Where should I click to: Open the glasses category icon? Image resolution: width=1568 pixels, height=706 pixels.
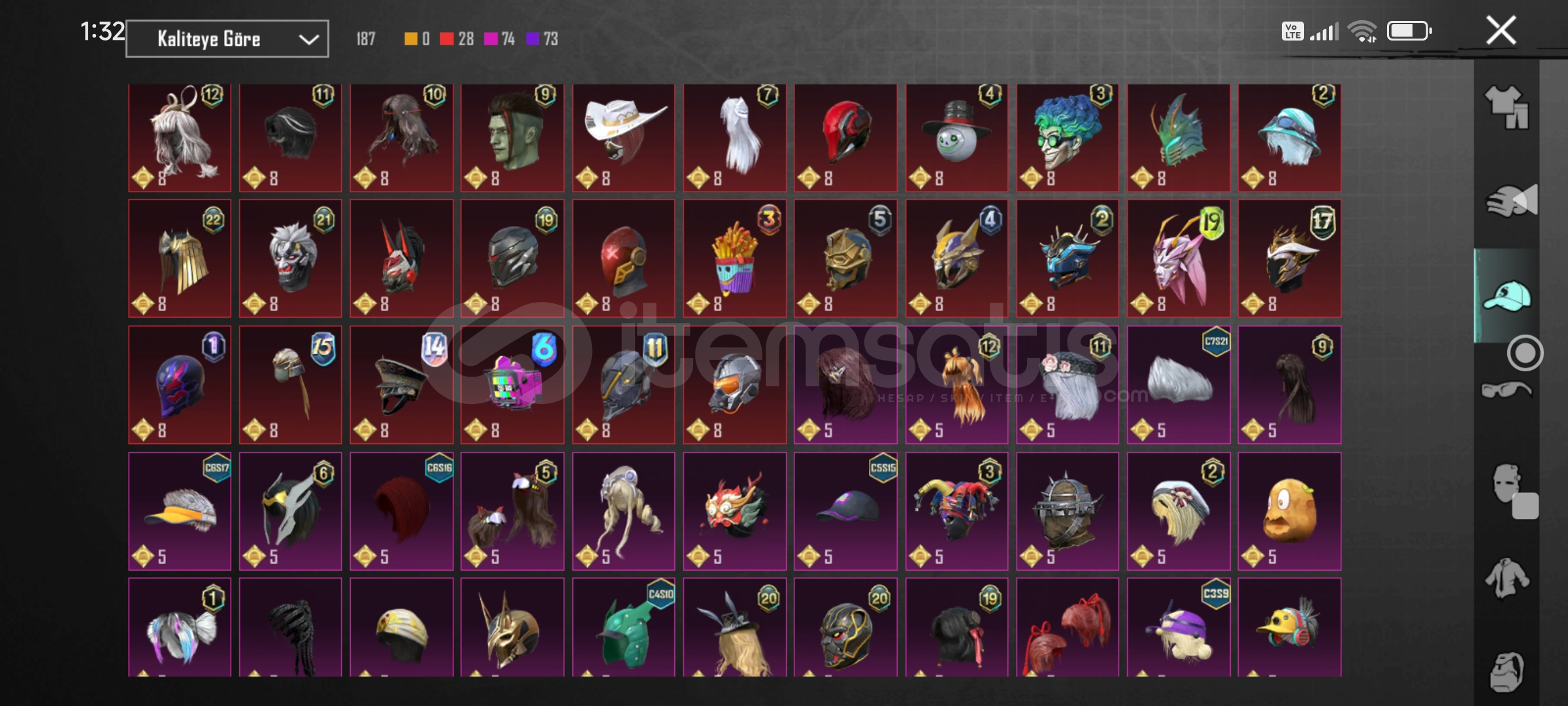[x=1507, y=390]
